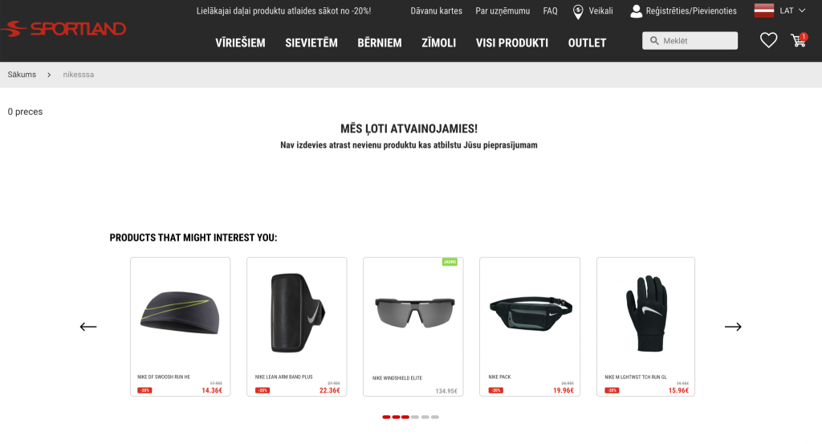
Task: Click the search magnifier icon
Action: (654, 41)
